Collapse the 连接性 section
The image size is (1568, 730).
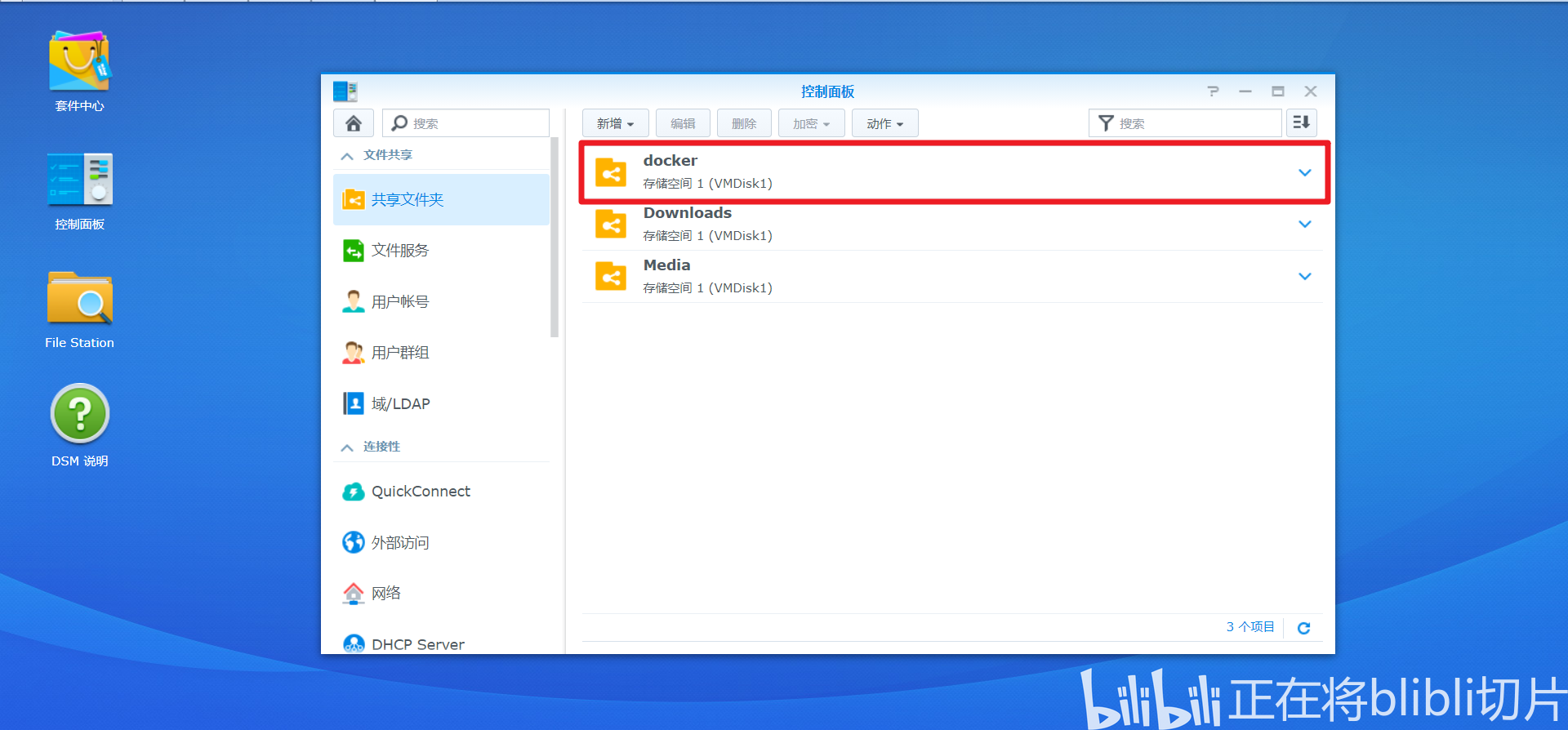pos(347,447)
